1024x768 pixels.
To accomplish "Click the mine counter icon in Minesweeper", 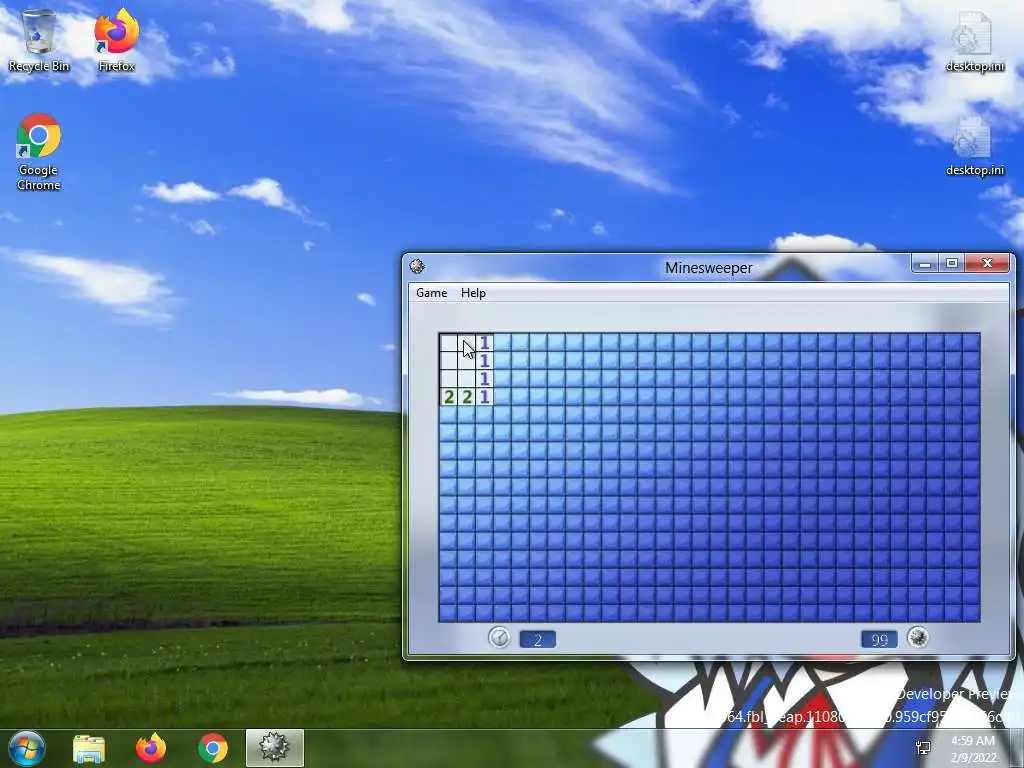I will coord(918,637).
